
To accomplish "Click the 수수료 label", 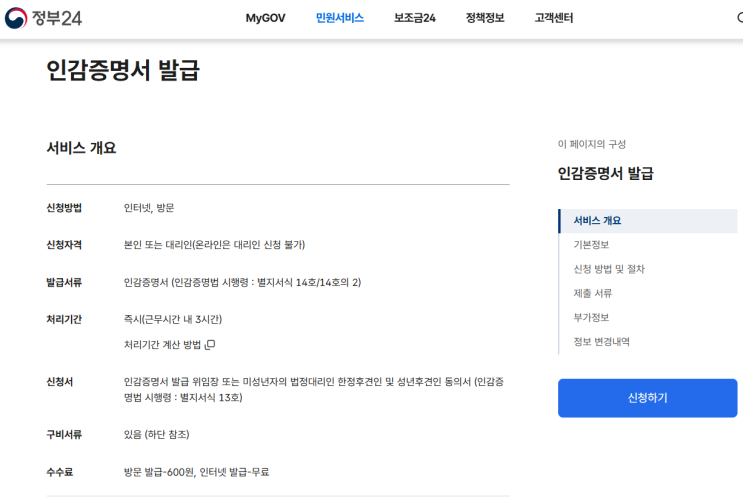I will click(x=60, y=472).
